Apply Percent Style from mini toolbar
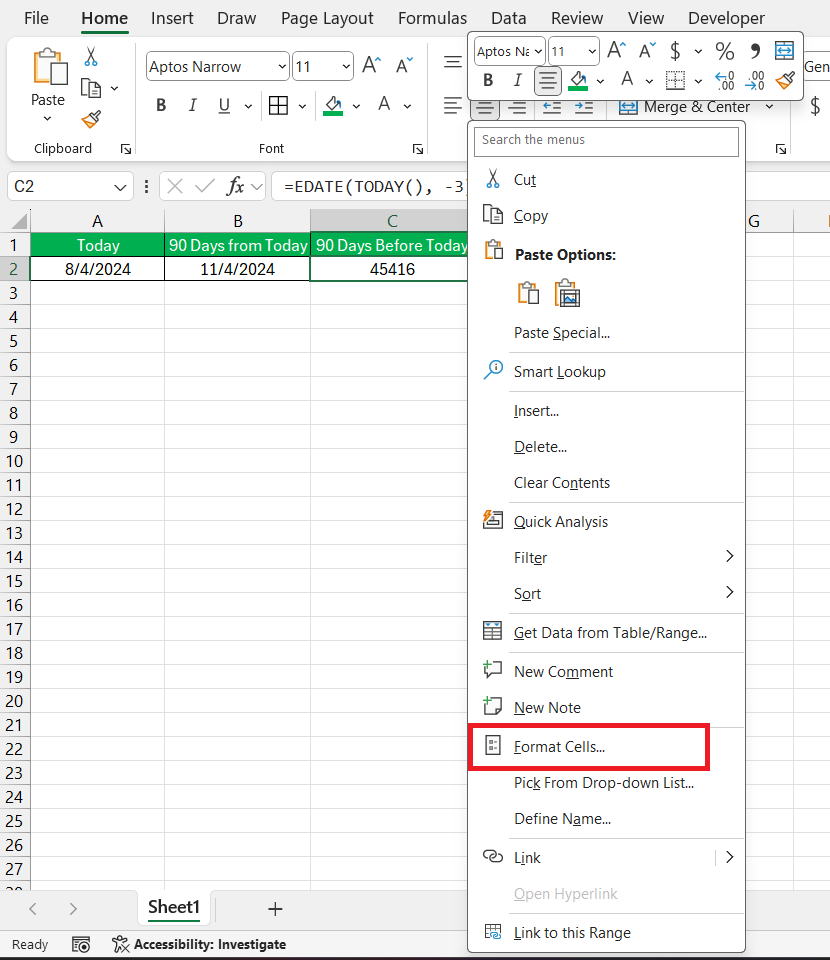 tap(725, 51)
